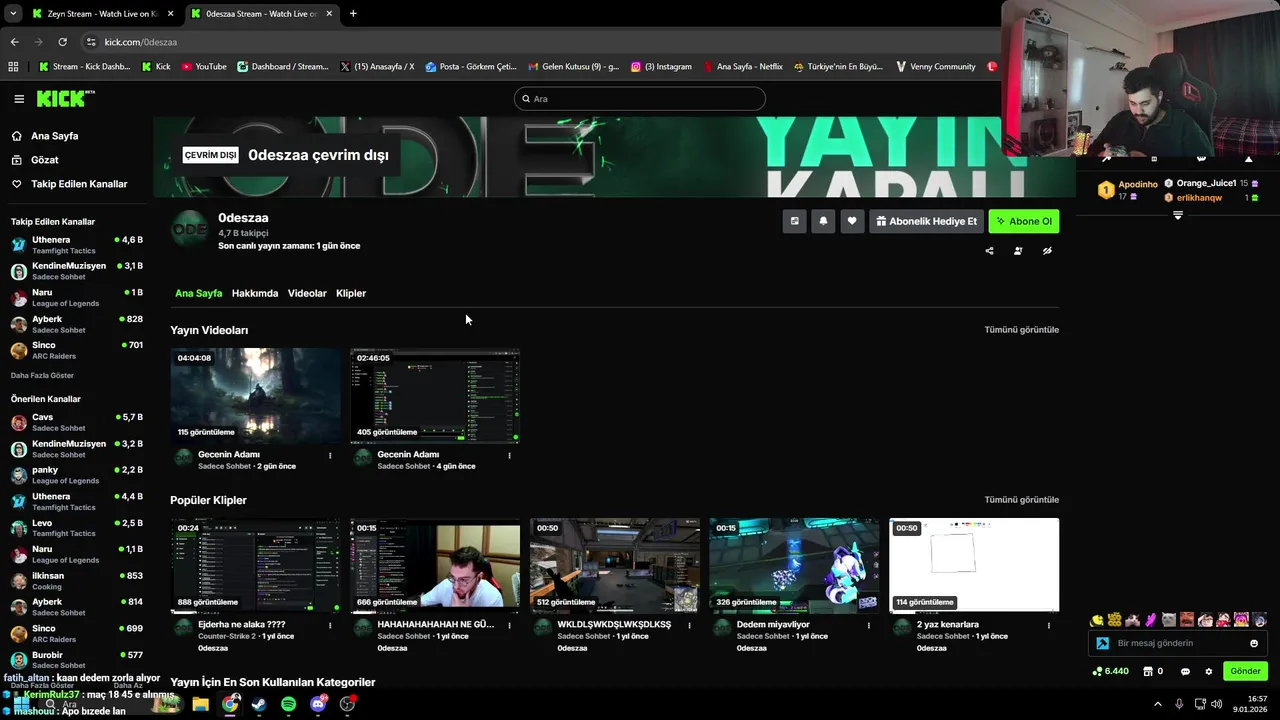
Task: Toggle the notification bell for Odeszaa
Action: tap(823, 221)
